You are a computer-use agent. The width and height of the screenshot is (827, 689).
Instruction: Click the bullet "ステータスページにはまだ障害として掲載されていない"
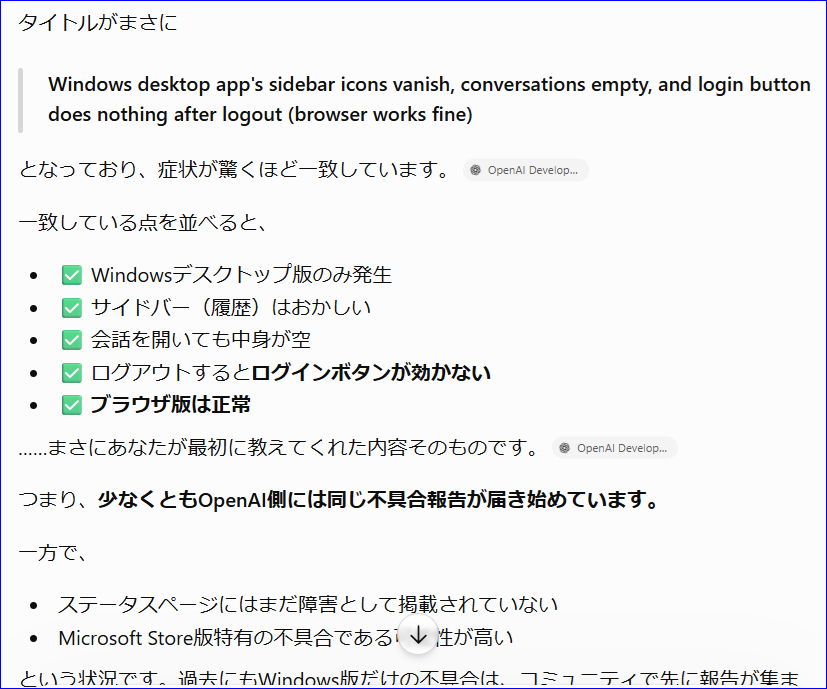tap(308, 605)
